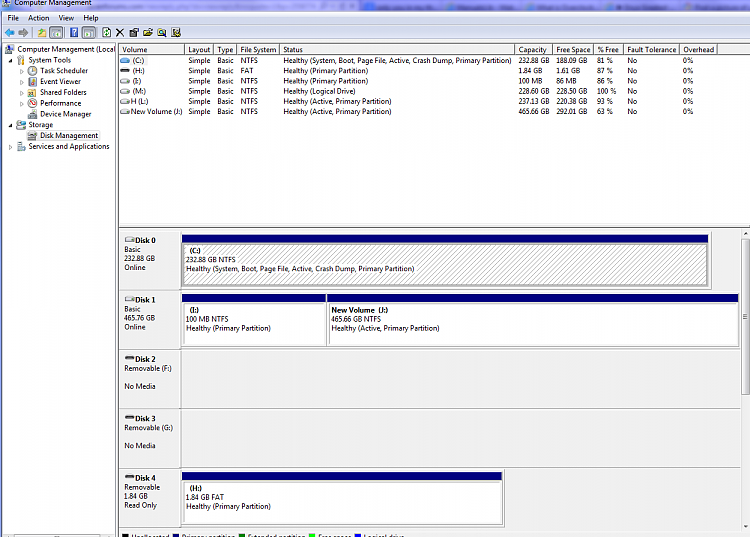Click the scrollbar up arrow in disk pane
Image resolution: width=750 pixels, height=537 pixels.
(x=745, y=234)
